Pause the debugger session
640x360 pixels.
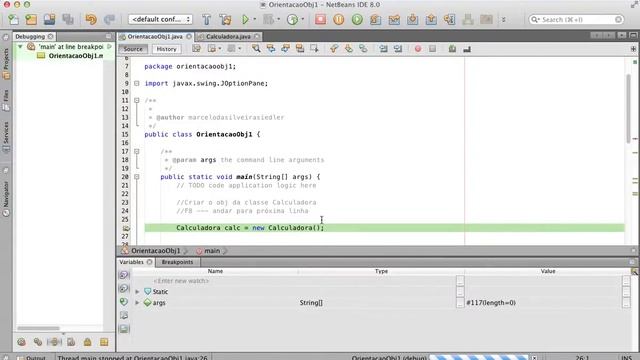tap(338, 19)
